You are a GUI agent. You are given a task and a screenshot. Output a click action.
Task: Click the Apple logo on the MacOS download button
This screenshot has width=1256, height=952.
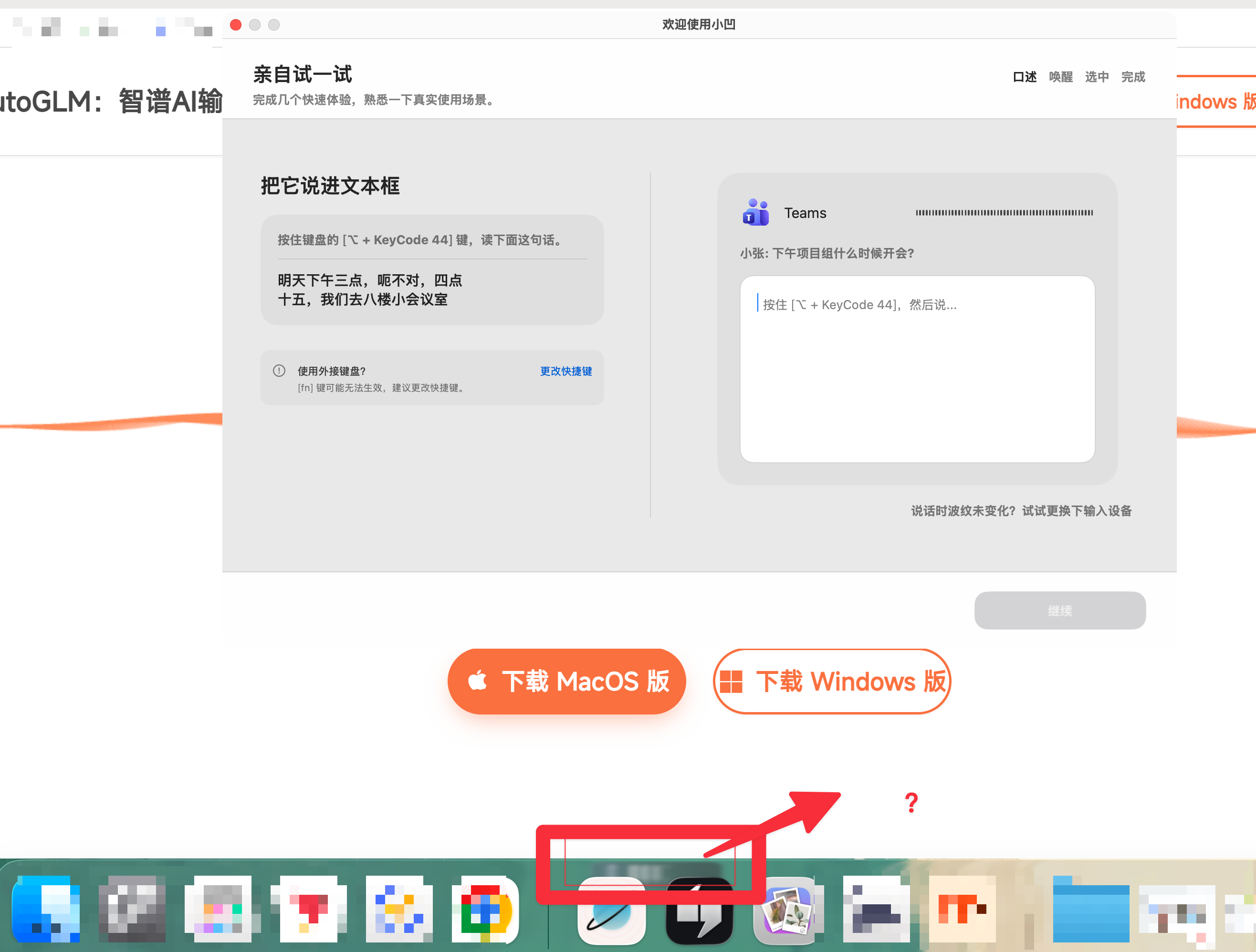478,681
